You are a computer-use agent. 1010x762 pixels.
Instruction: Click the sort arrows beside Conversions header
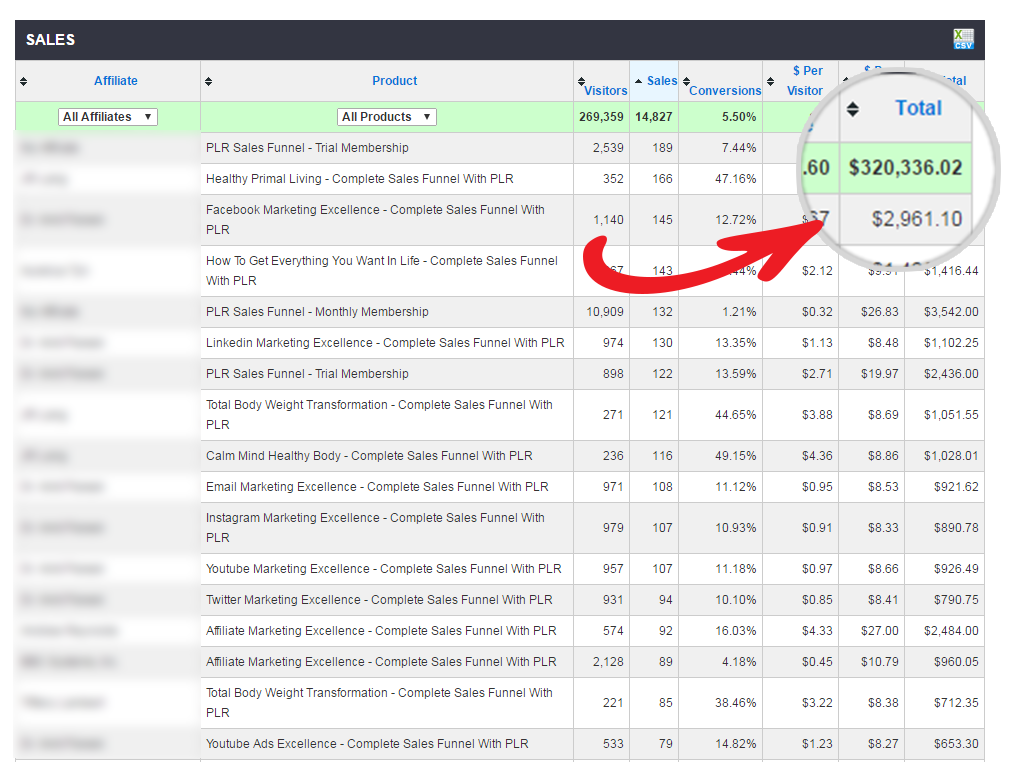tap(684, 82)
